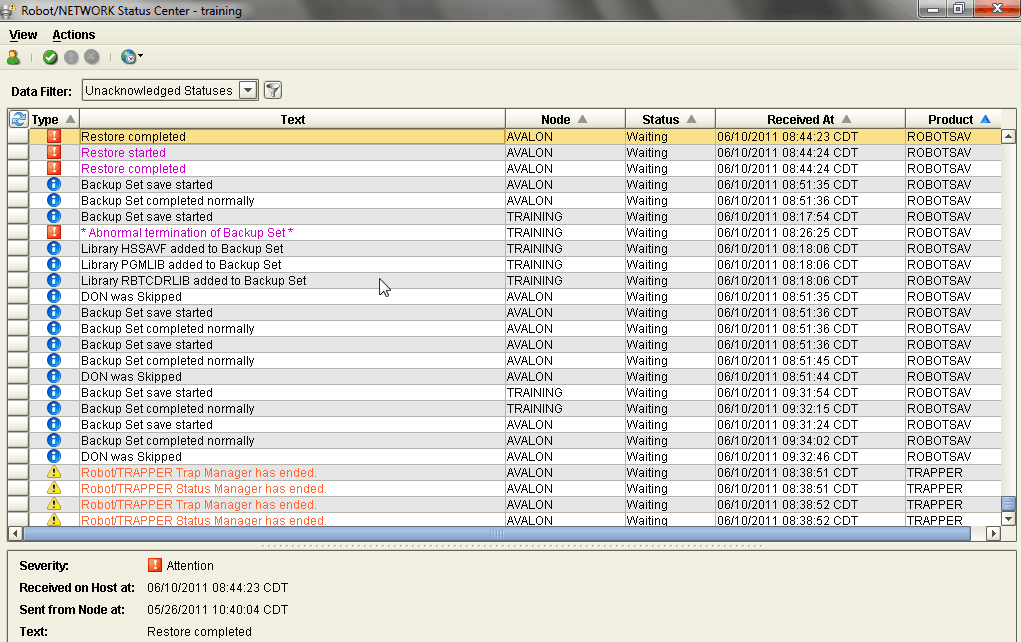Sort by the Status column header

point(669,119)
